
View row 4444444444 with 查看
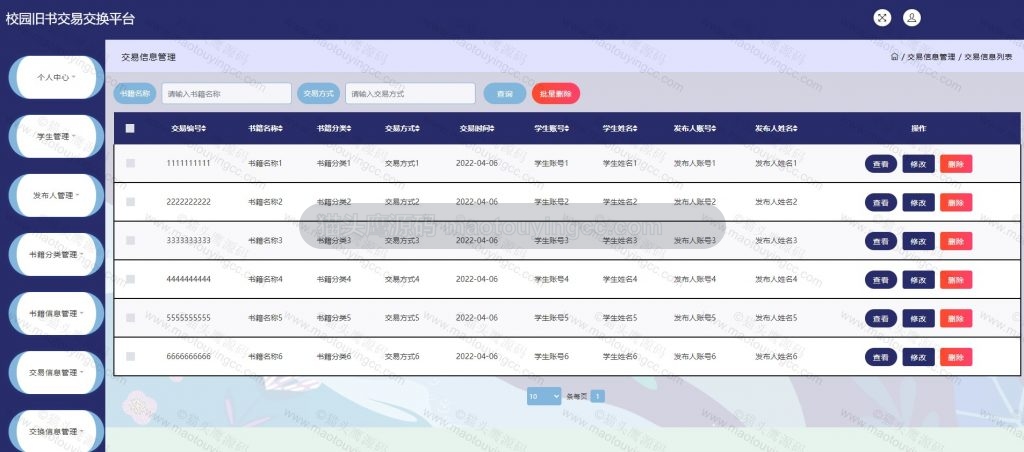[x=881, y=280]
